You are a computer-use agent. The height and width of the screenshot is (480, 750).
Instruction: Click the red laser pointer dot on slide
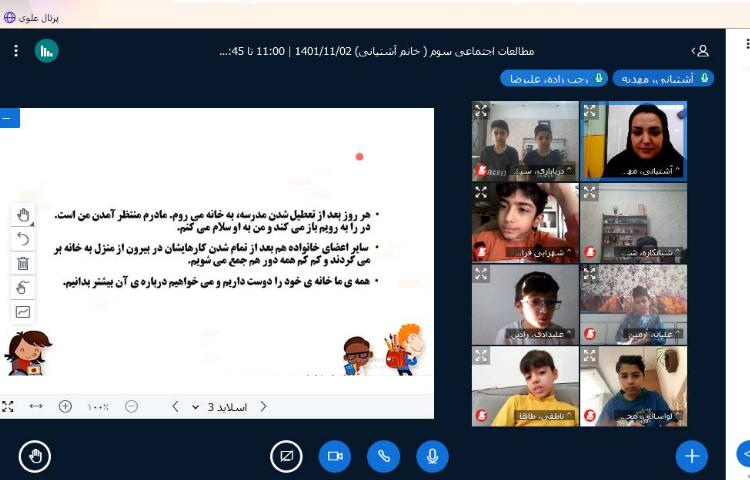[360, 156]
